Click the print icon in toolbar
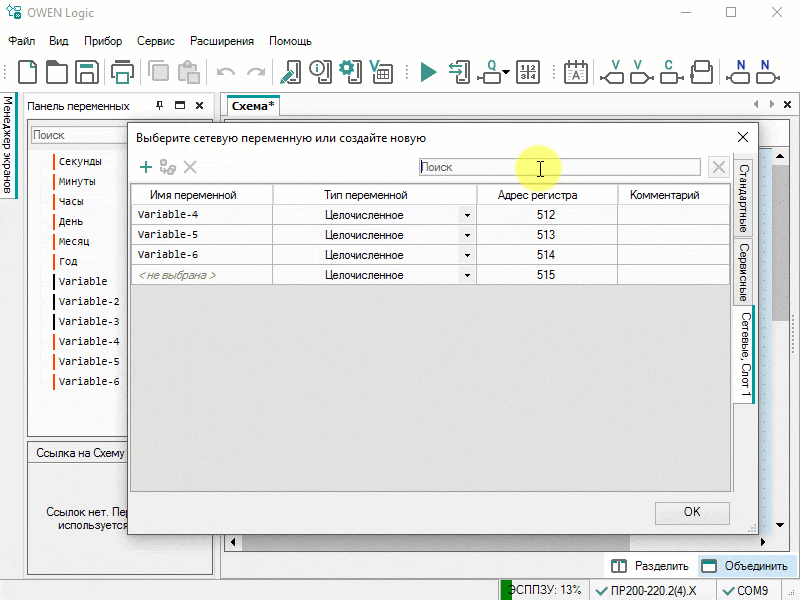 [x=122, y=72]
